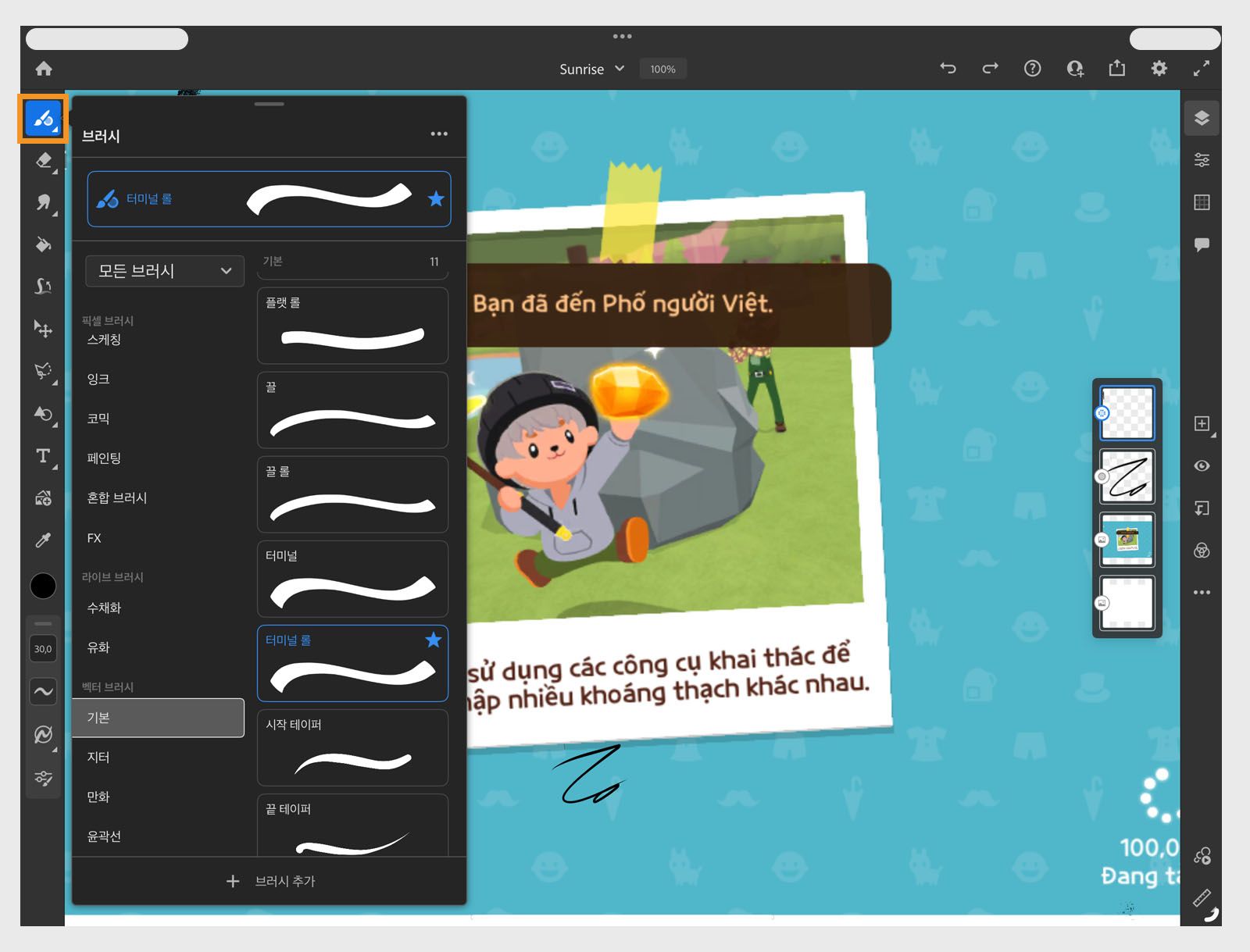
Task: Open the Sunrise document name dropdown
Action: point(591,69)
